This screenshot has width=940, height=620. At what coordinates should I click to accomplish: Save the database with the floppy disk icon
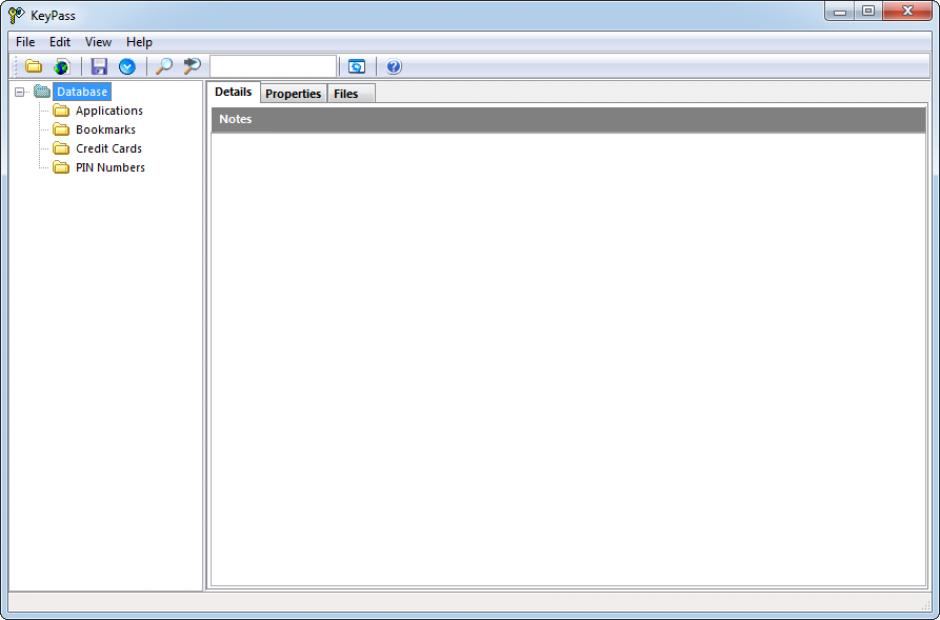[99, 67]
